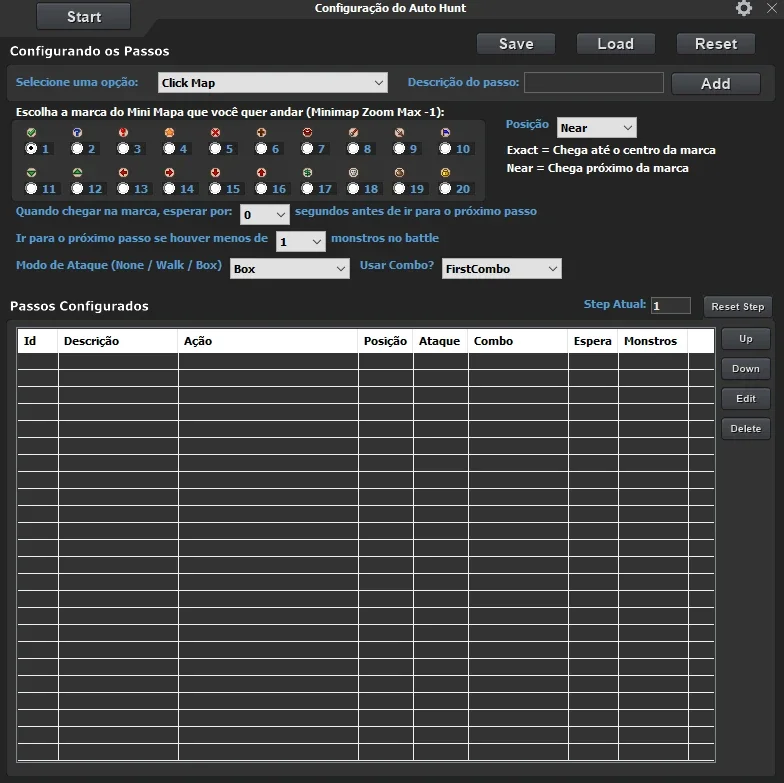This screenshot has height=783, width=784.
Task: Select radio button for mark 12
Action: [x=77, y=188]
